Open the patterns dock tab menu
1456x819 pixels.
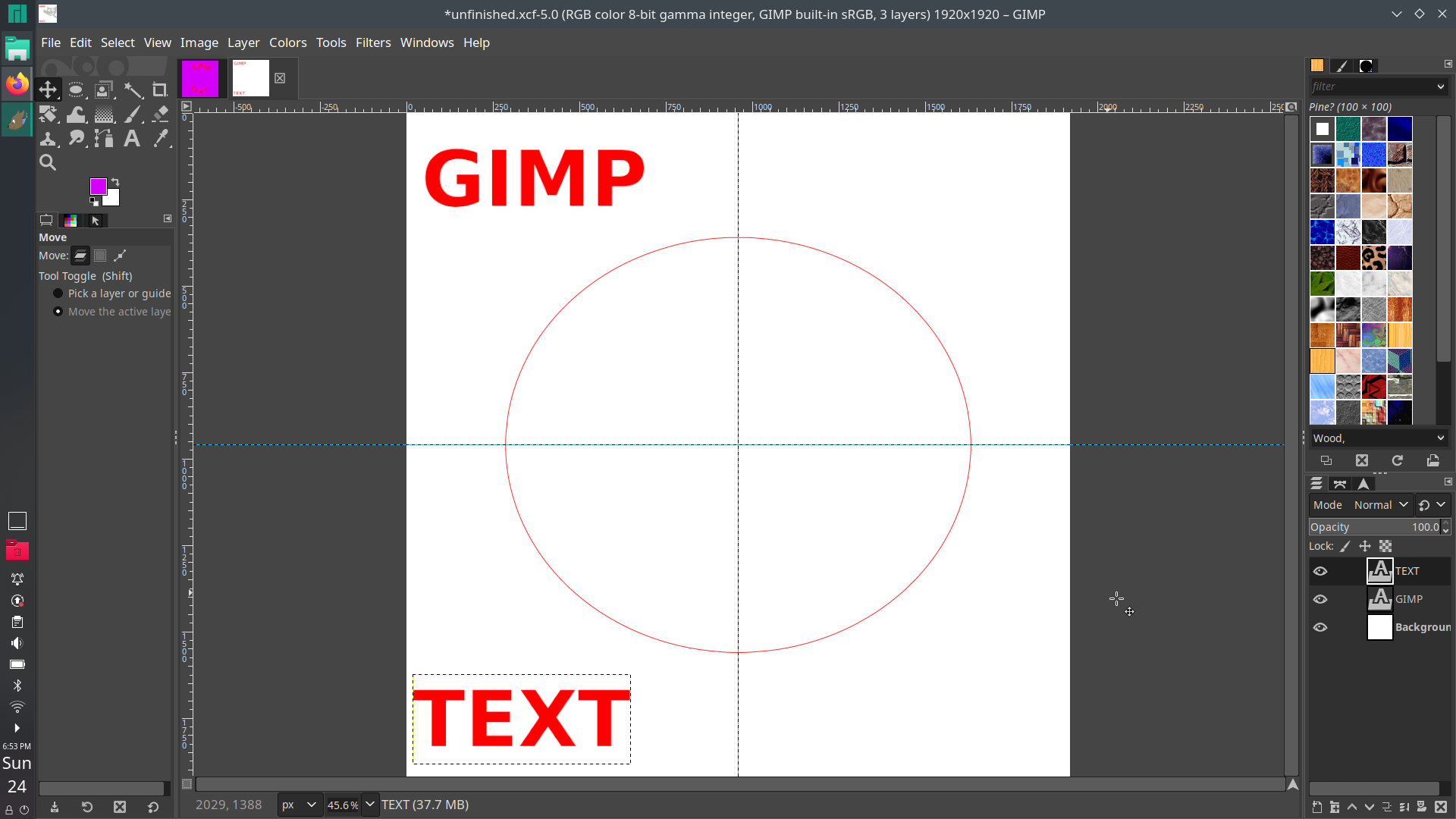pyautogui.click(x=1448, y=64)
